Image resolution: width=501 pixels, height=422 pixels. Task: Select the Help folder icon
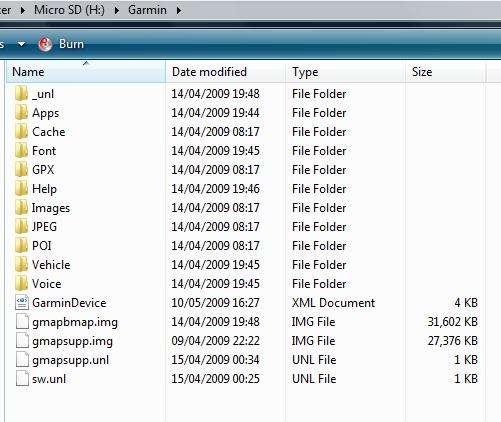point(21,188)
